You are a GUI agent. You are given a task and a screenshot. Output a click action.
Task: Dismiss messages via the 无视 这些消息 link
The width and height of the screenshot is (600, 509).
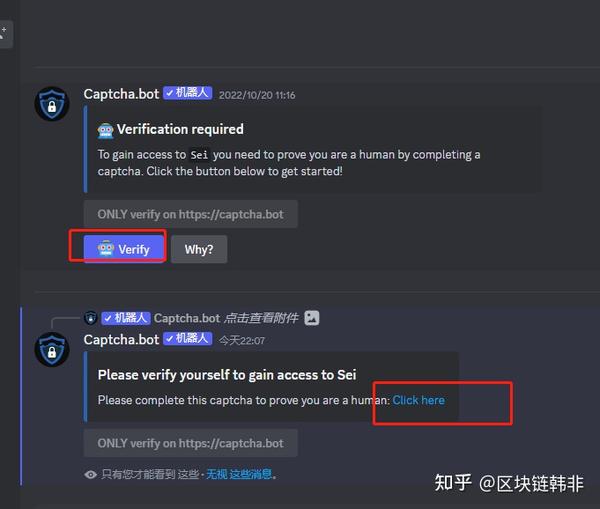coord(240,475)
